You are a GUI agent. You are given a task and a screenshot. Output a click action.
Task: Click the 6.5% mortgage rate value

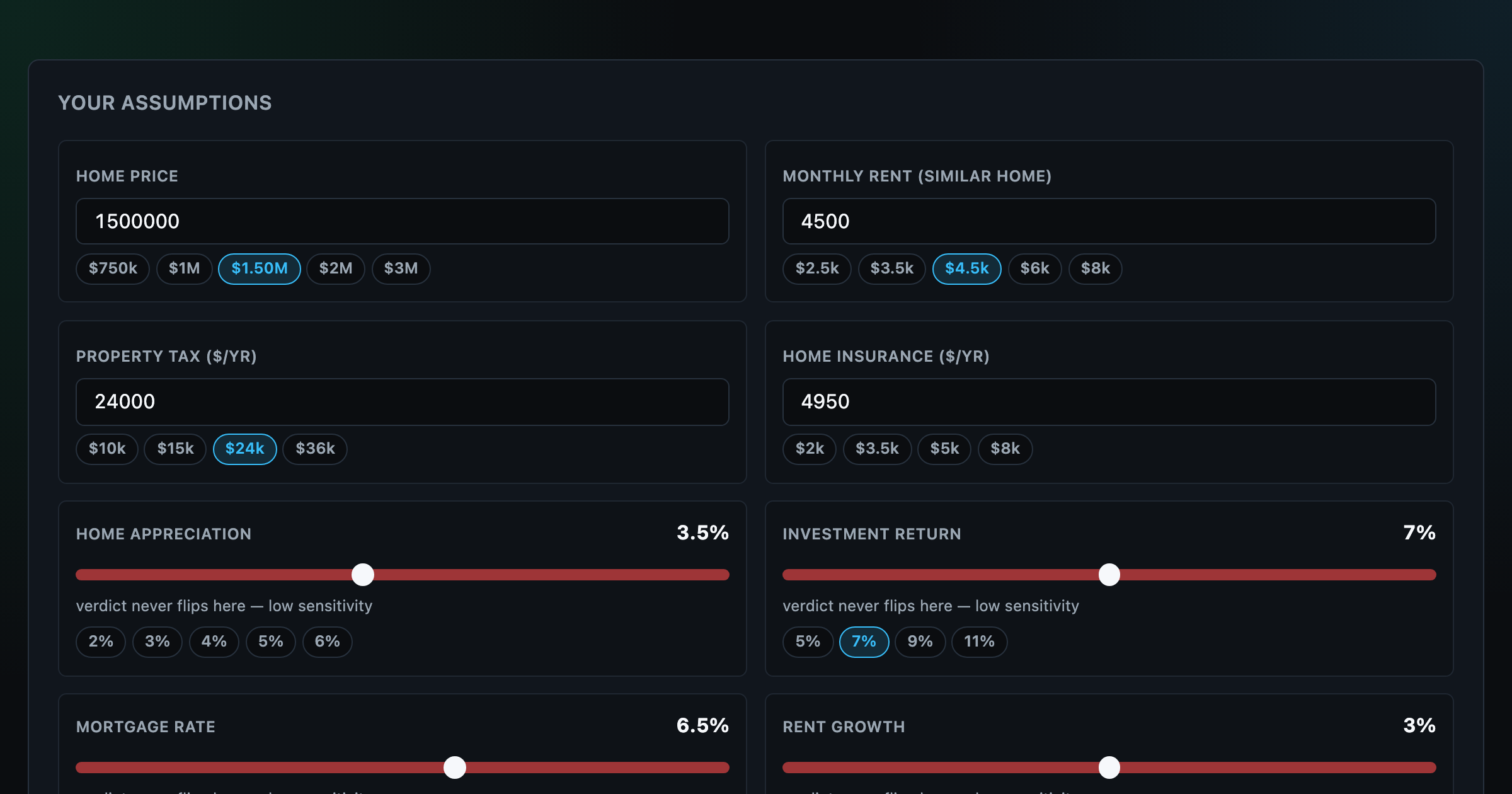[702, 726]
